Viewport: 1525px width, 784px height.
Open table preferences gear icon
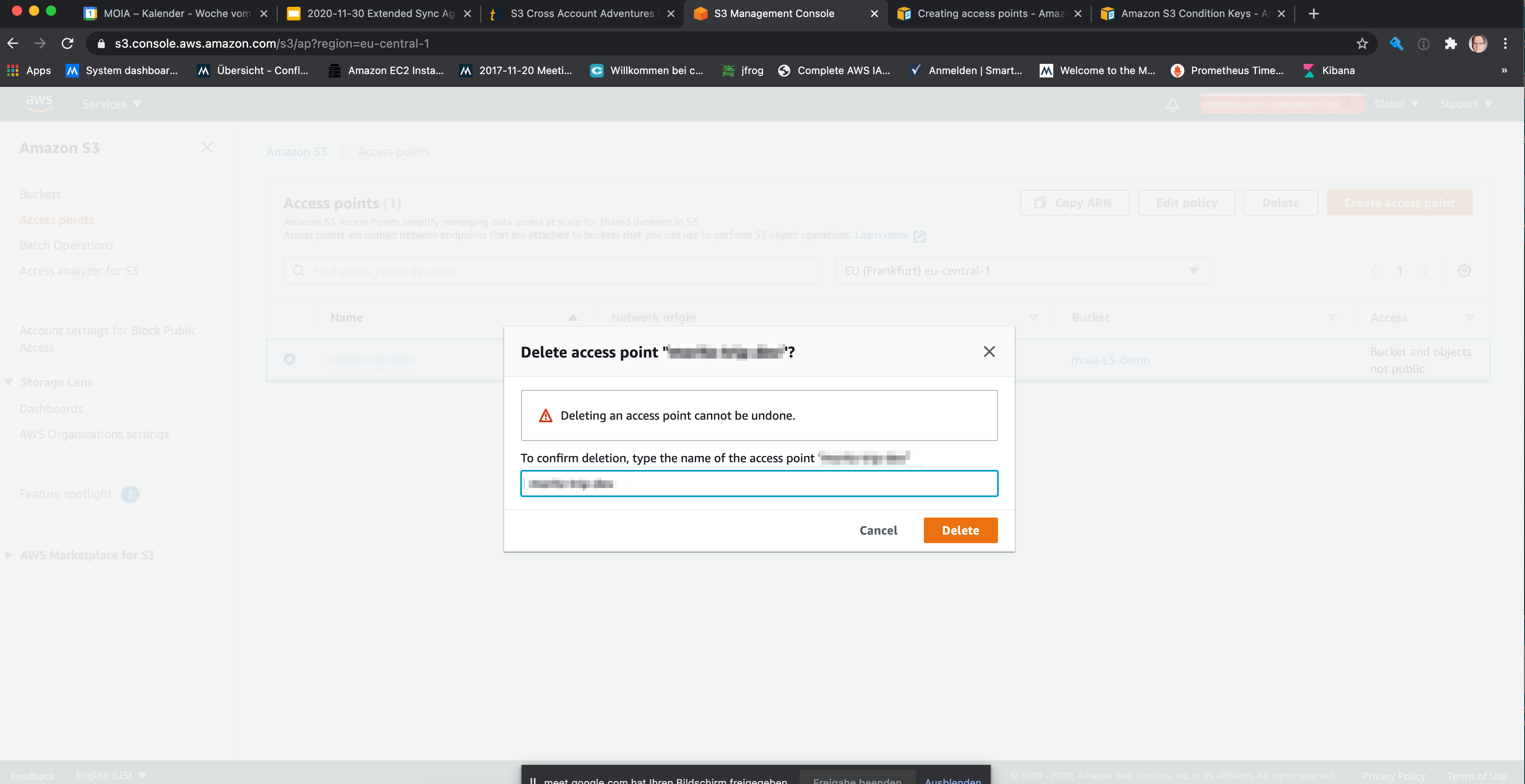(x=1464, y=270)
